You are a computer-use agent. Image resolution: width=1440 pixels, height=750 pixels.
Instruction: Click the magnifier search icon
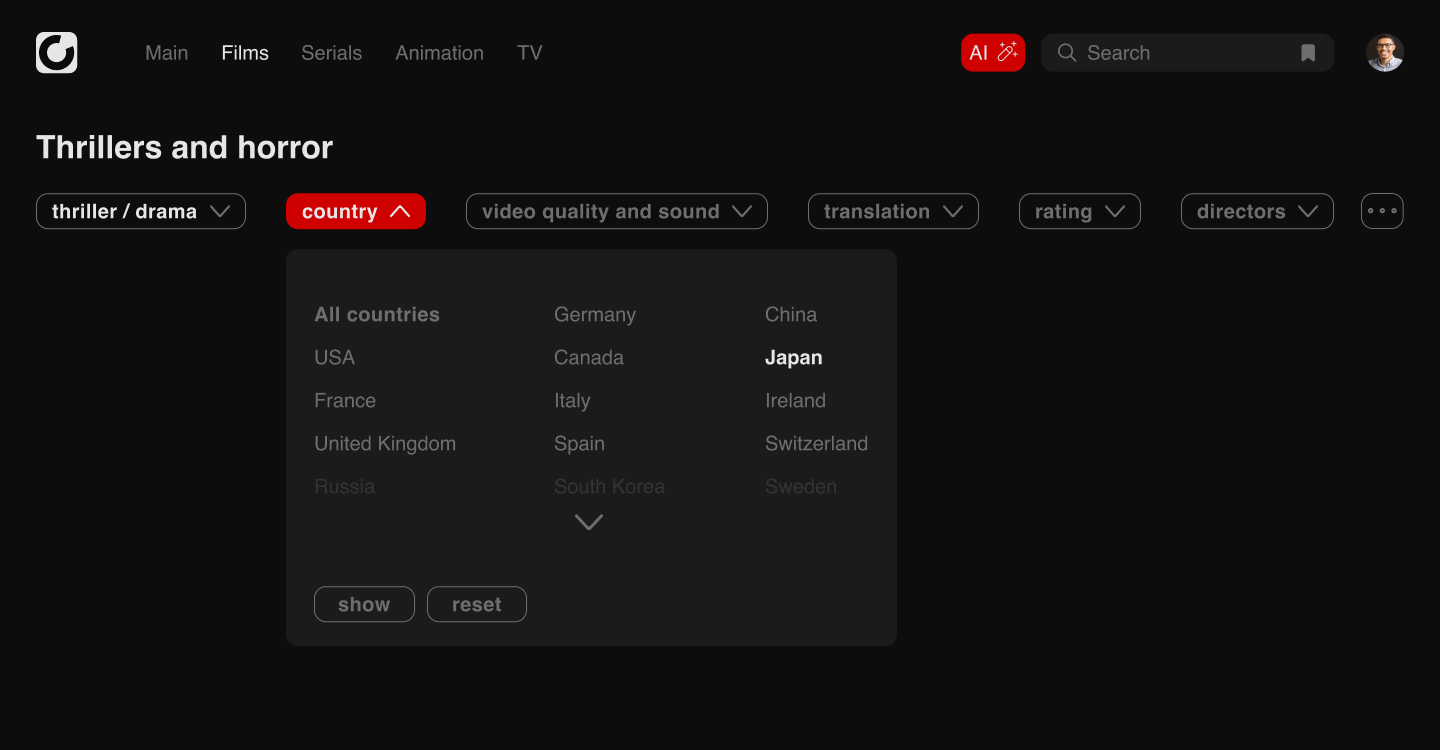pyautogui.click(x=1067, y=53)
